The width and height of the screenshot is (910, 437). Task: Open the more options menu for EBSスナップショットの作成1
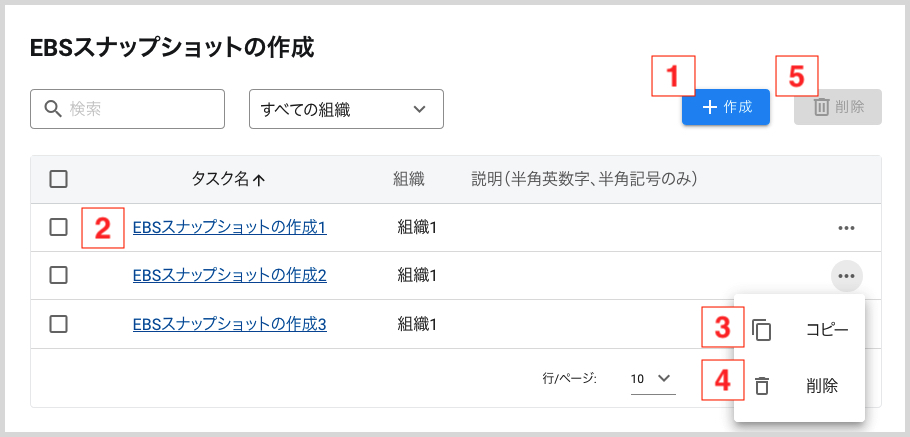click(846, 228)
